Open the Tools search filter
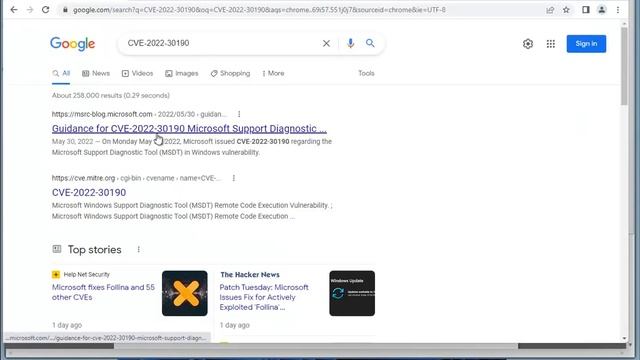This screenshot has width=640, height=360. pos(366,73)
